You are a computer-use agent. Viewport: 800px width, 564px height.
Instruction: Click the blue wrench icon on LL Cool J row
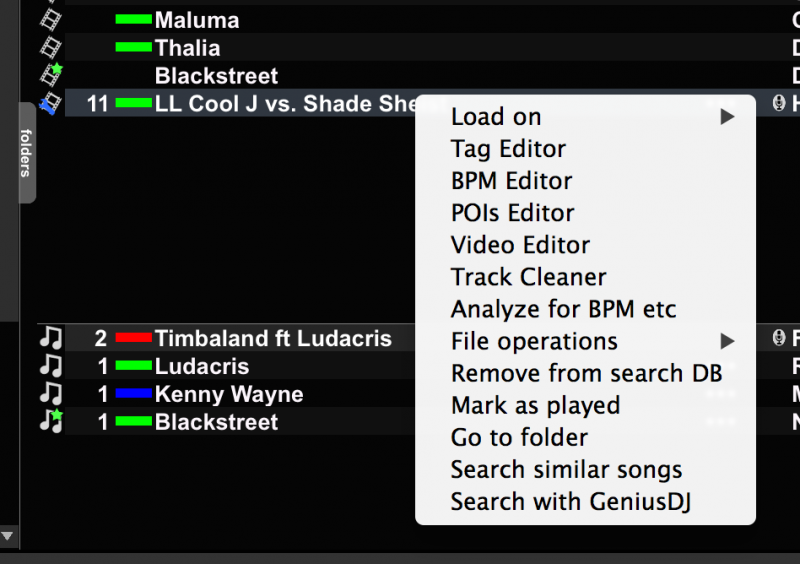coord(51,104)
